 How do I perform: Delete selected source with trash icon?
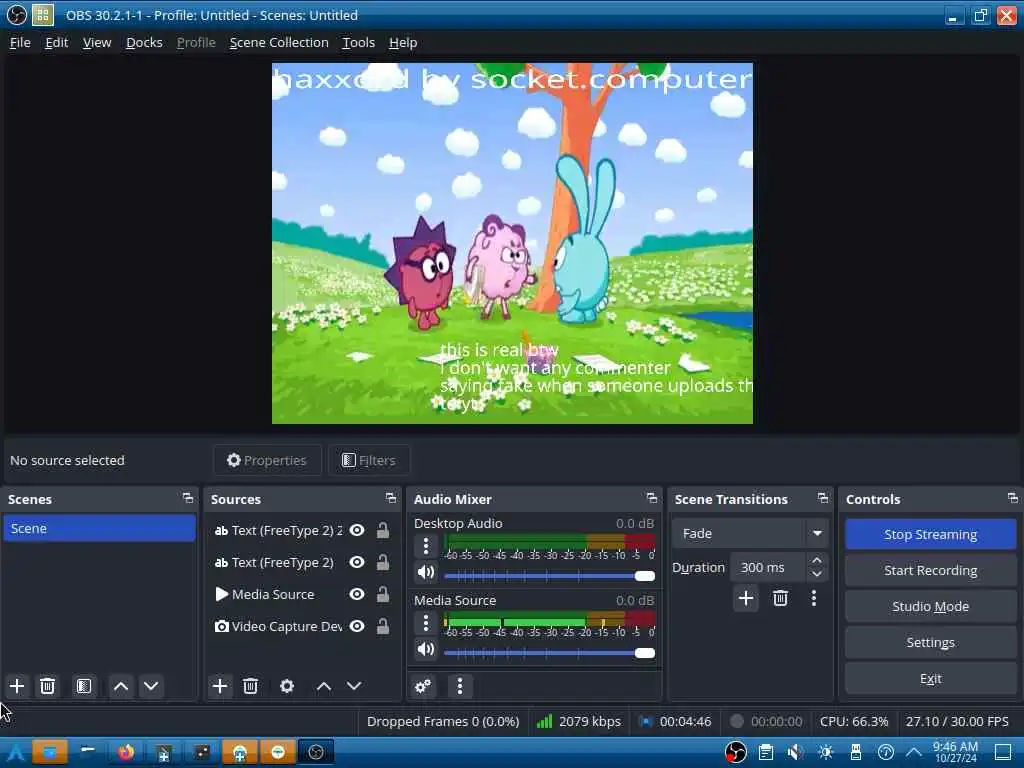point(250,686)
